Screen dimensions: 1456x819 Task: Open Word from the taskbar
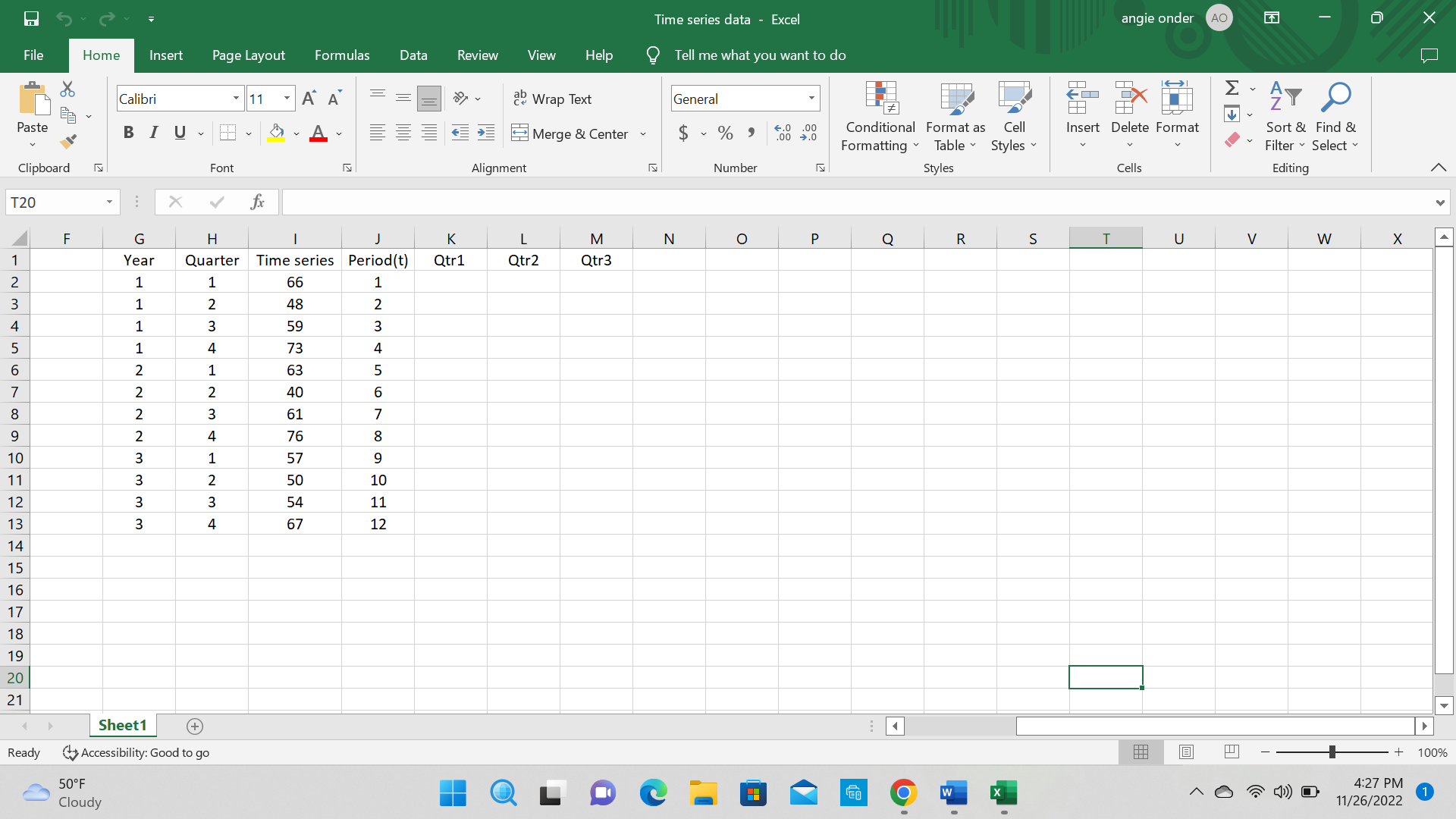pos(953,793)
